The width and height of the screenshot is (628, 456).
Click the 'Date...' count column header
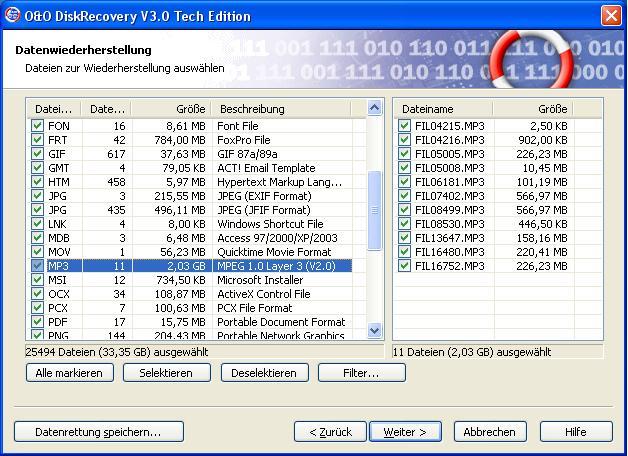[x=107, y=109]
